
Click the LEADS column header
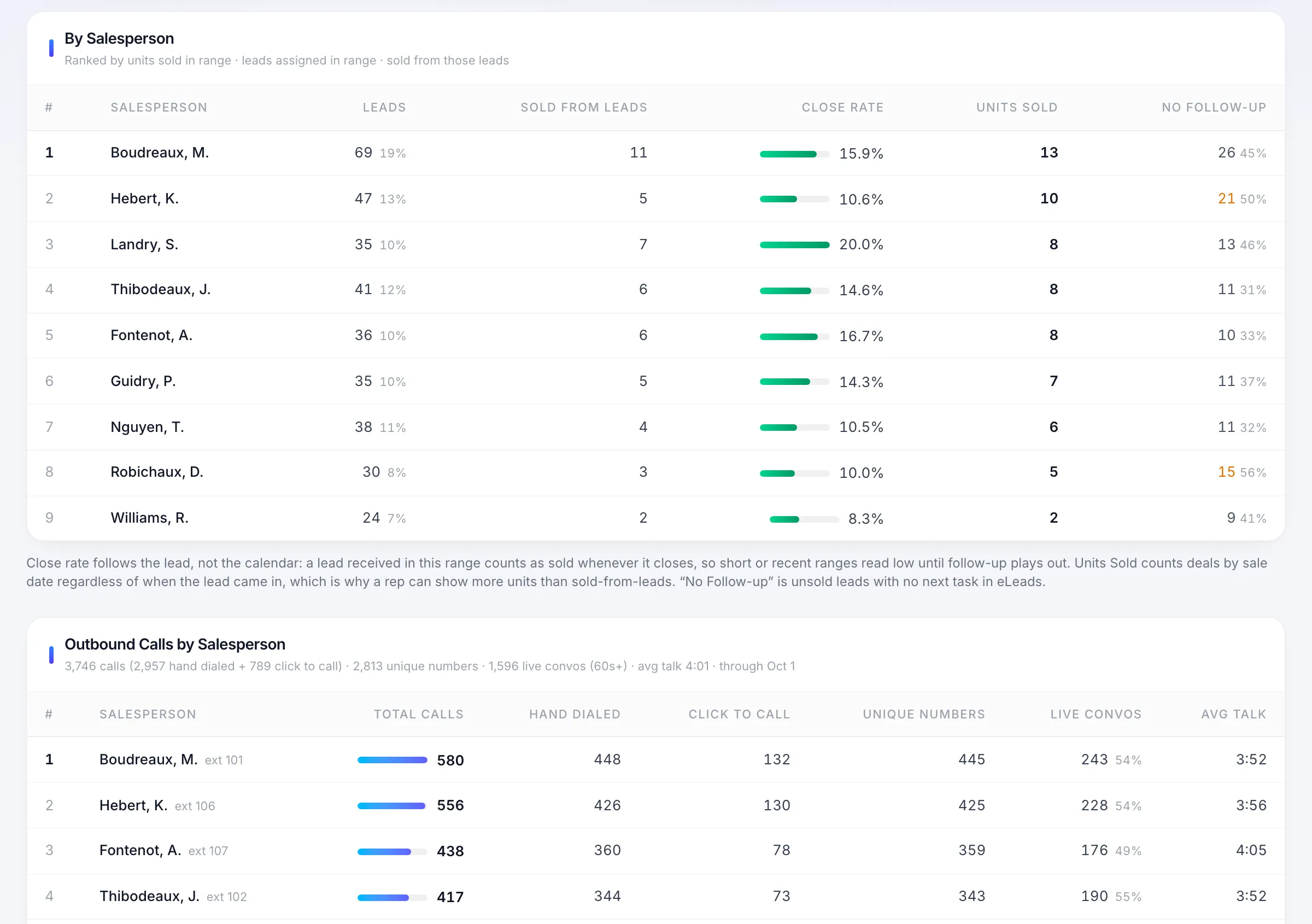point(384,107)
